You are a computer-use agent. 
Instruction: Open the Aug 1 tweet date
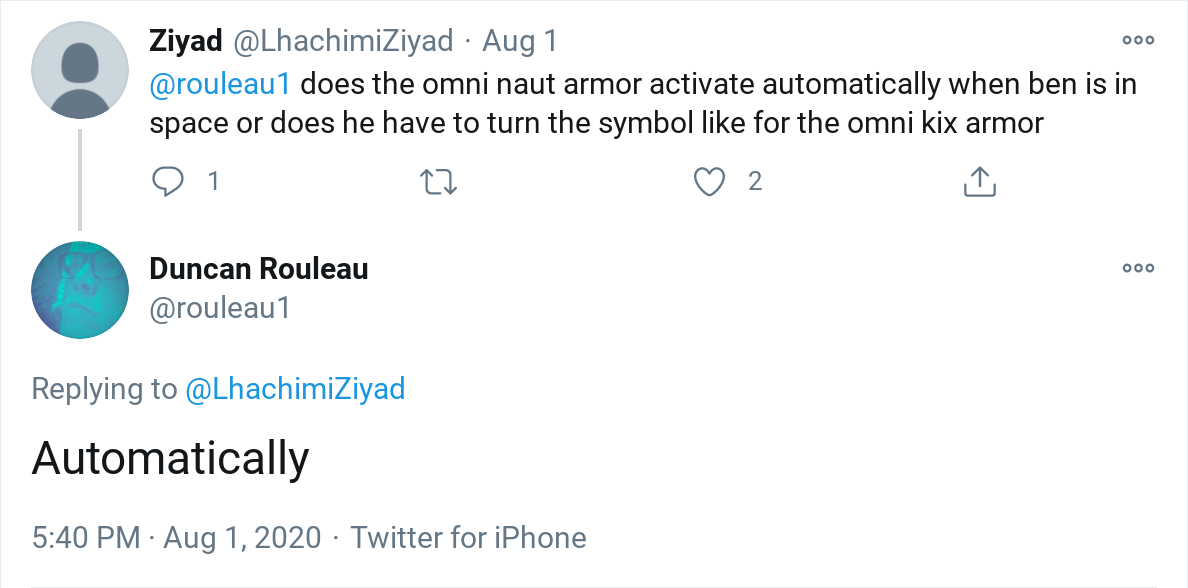point(520,41)
